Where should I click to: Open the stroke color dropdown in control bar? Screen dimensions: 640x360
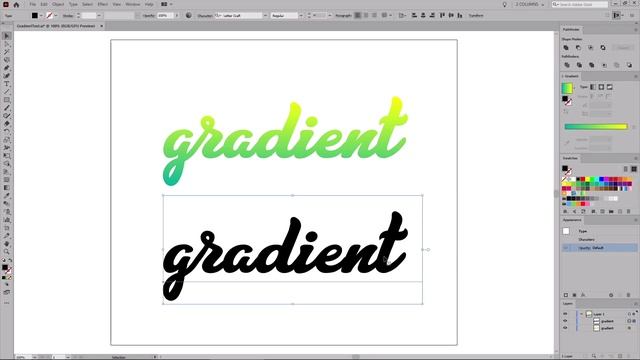click(56, 16)
